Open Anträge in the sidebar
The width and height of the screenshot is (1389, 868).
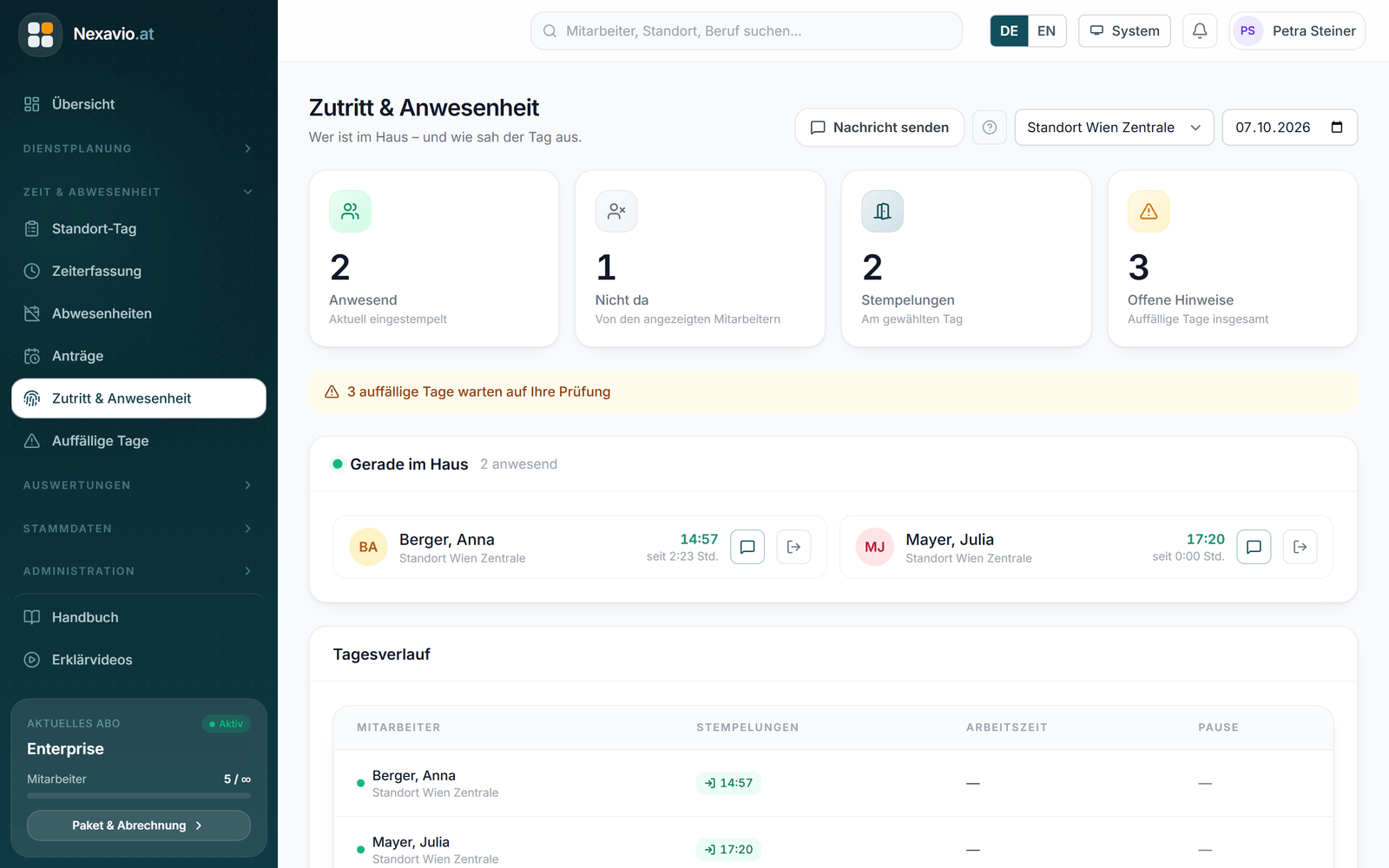coord(139,356)
